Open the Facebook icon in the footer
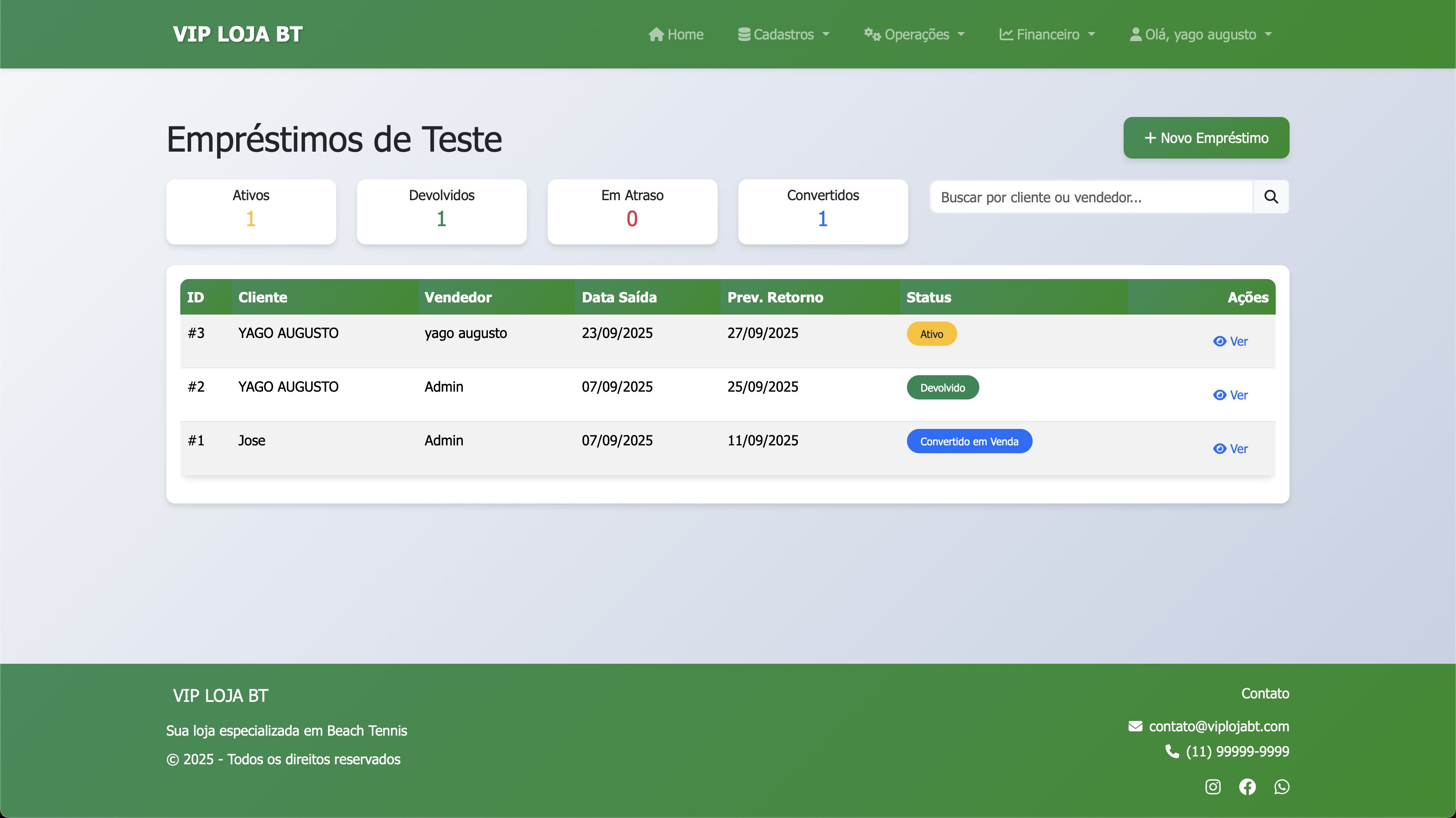The width and height of the screenshot is (1456, 818). point(1248,786)
